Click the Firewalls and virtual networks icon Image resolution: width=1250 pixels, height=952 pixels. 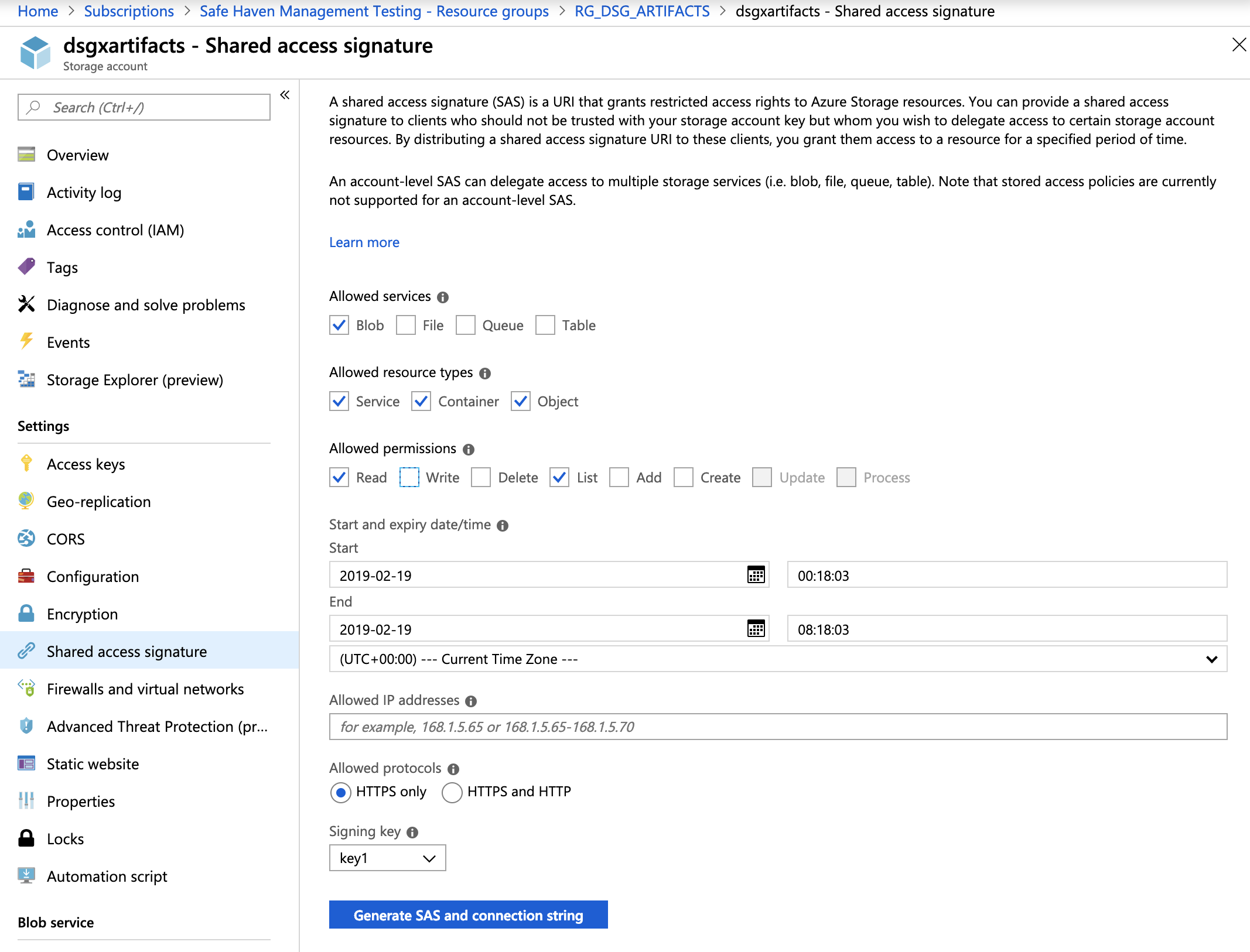26,688
